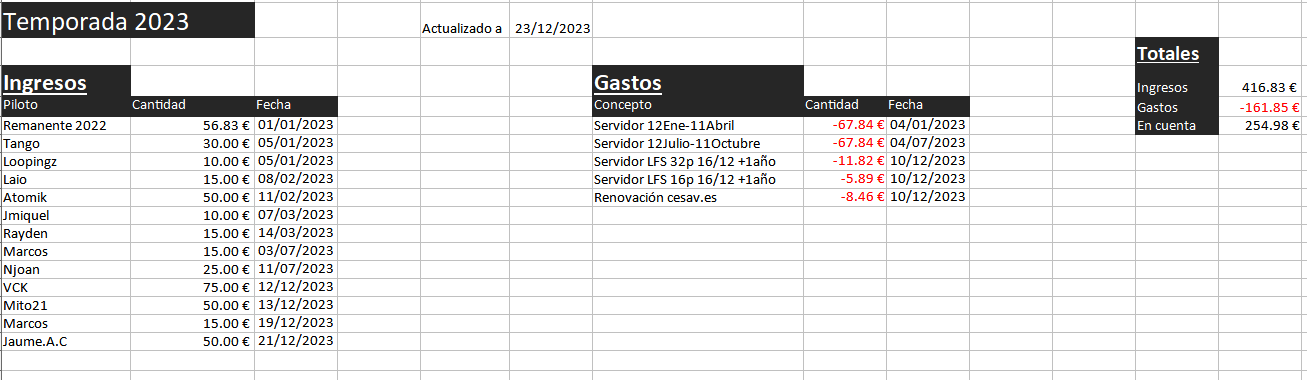Image resolution: width=1307 pixels, height=380 pixels.
Task: Click the Servidor LFS 16p expense concept
Action: [x=698, y=179]
